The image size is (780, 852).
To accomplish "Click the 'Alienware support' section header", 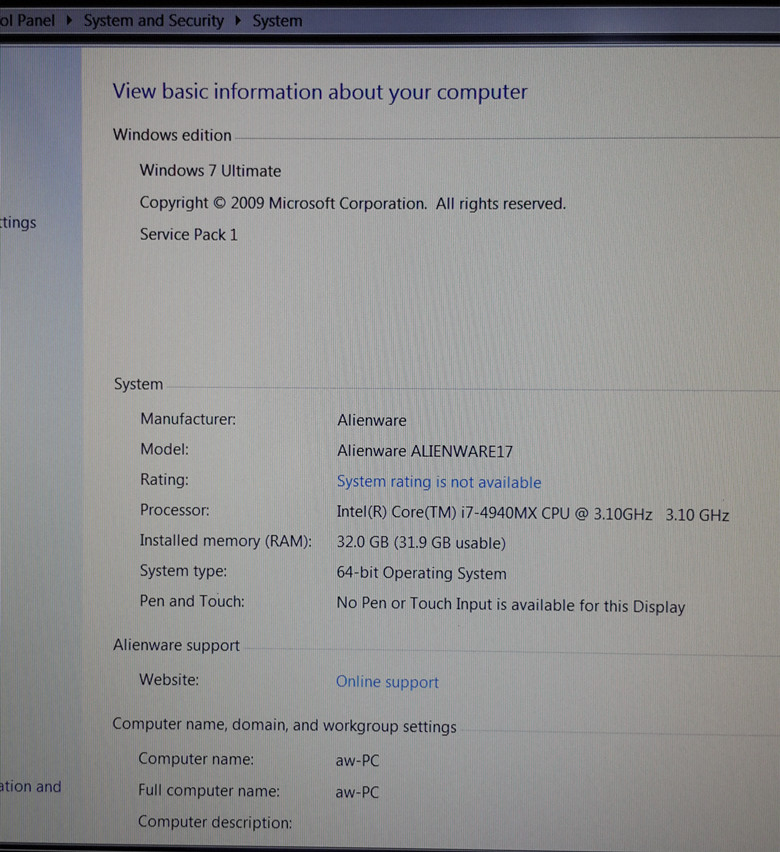I will (176, 646).
